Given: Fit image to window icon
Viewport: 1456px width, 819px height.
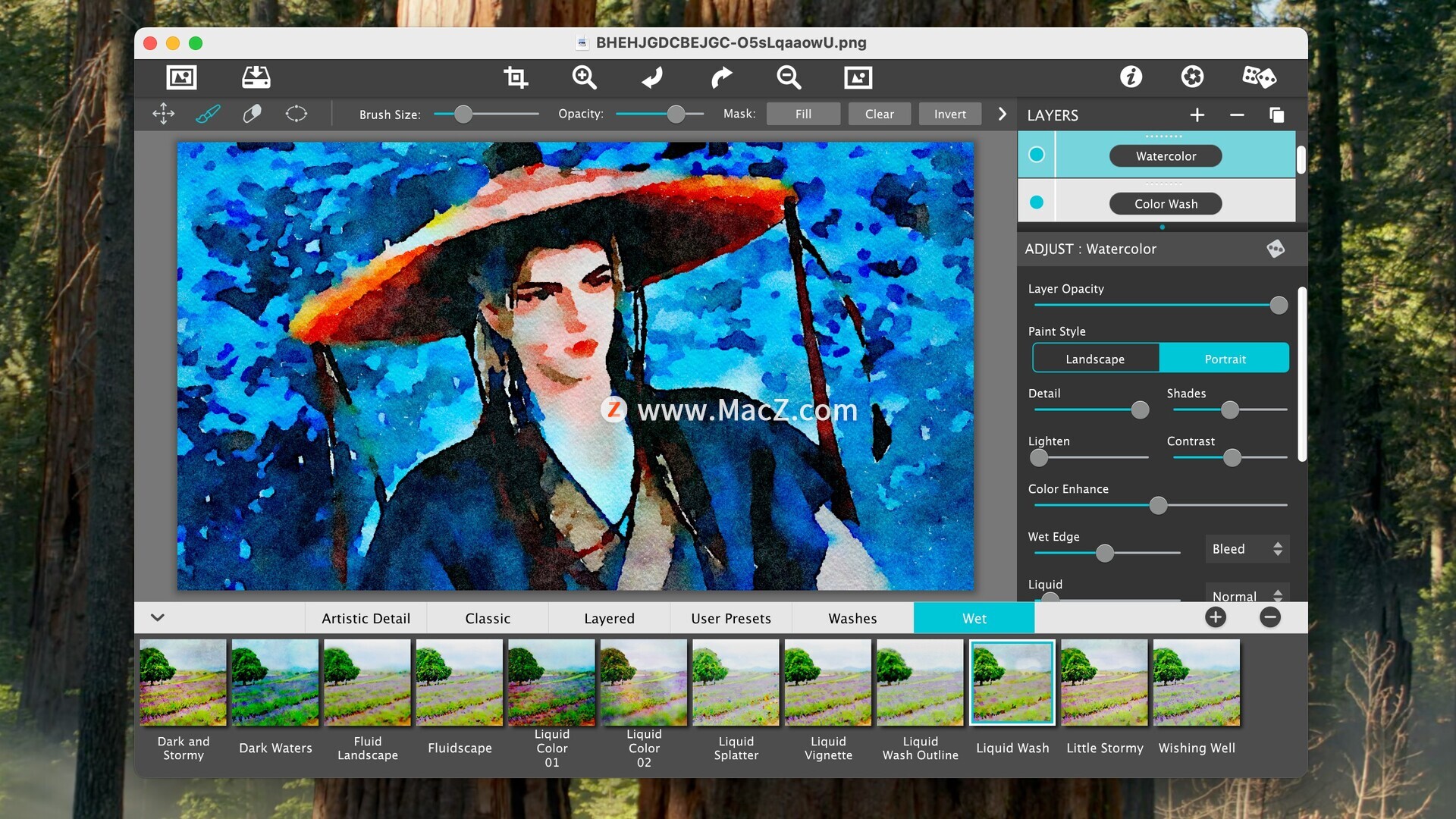Looking at the screenshot, I should pyautogui.click(x=858, y=77).
